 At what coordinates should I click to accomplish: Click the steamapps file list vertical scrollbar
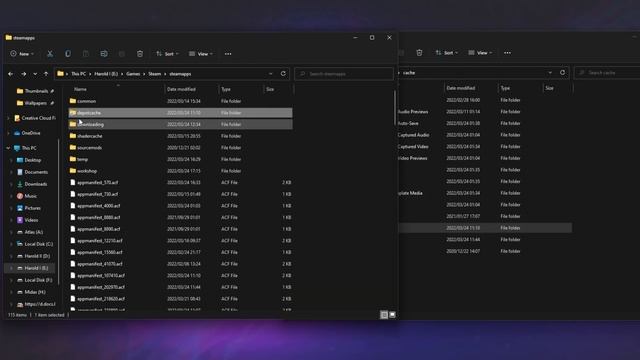395,108
